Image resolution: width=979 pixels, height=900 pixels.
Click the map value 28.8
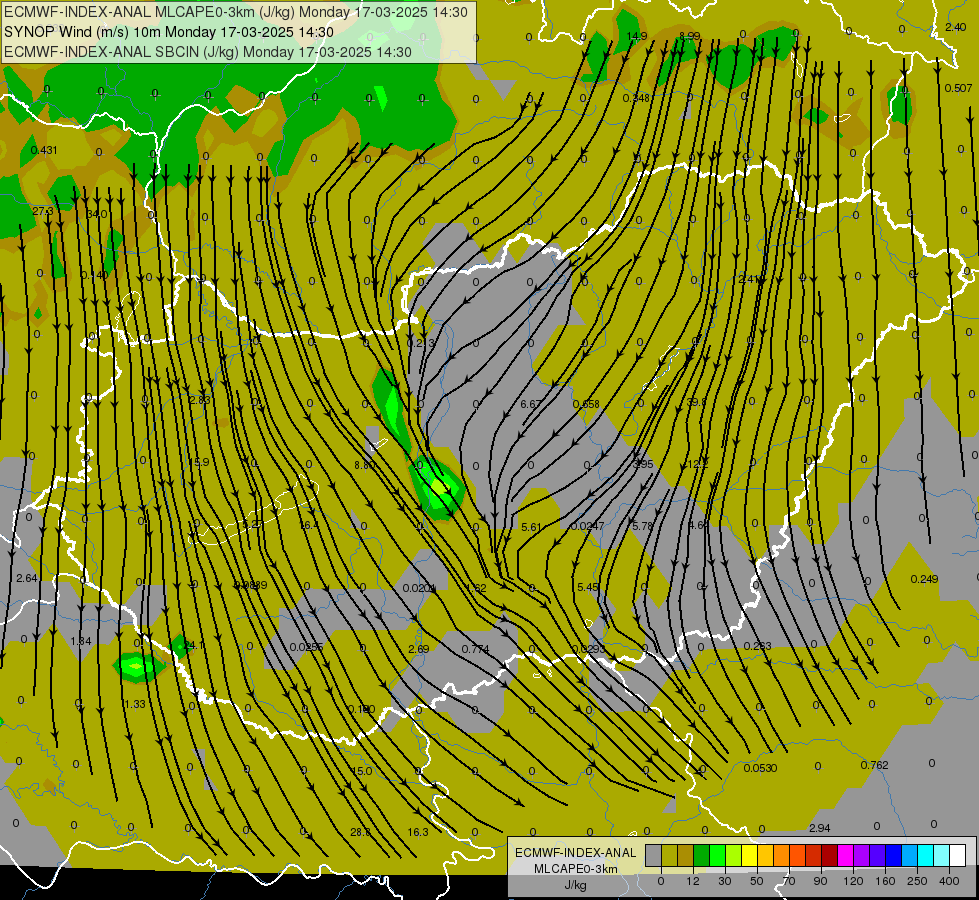(360, 832)
